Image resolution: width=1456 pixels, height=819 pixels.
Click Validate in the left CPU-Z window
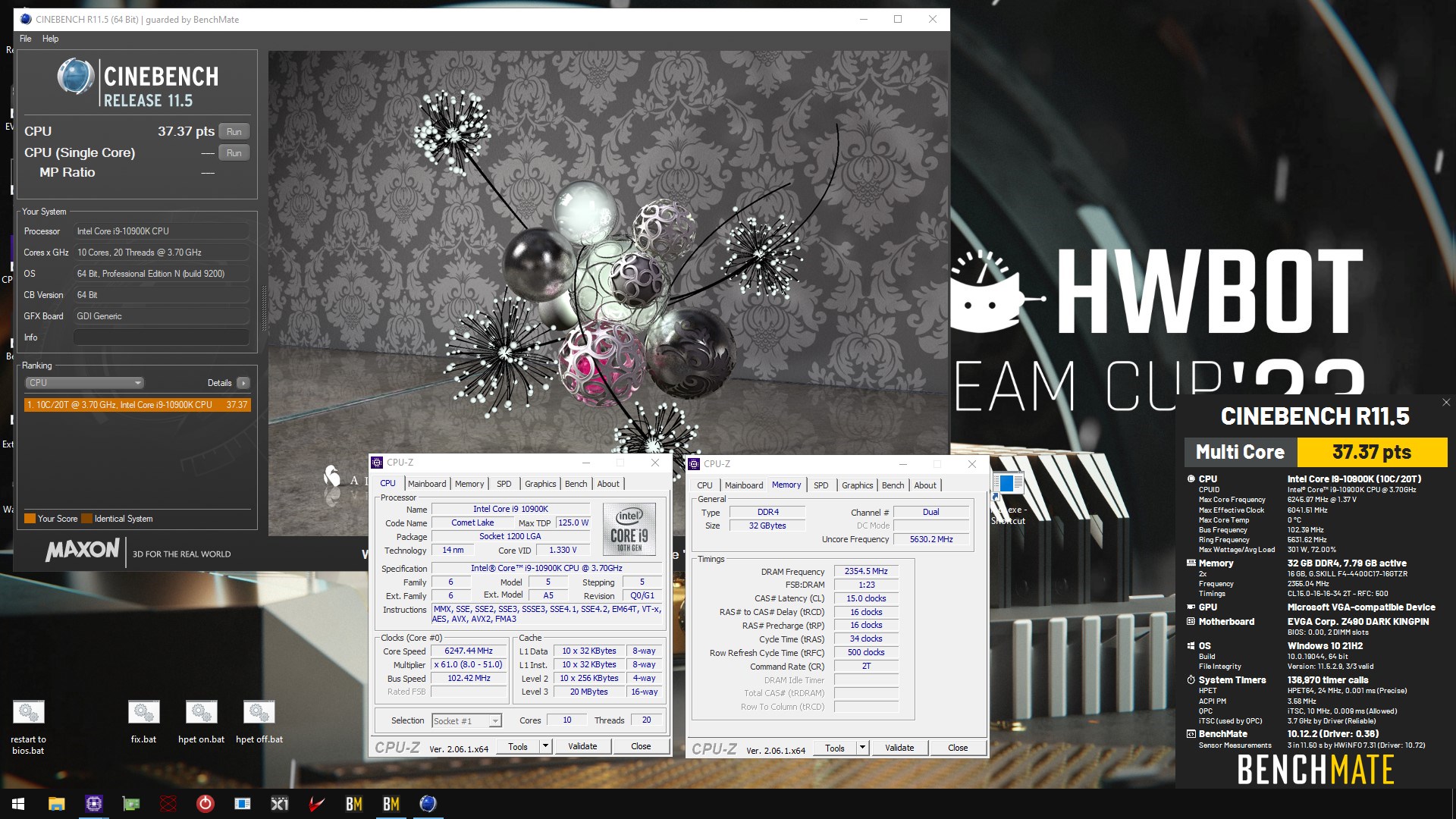point(582,746)
